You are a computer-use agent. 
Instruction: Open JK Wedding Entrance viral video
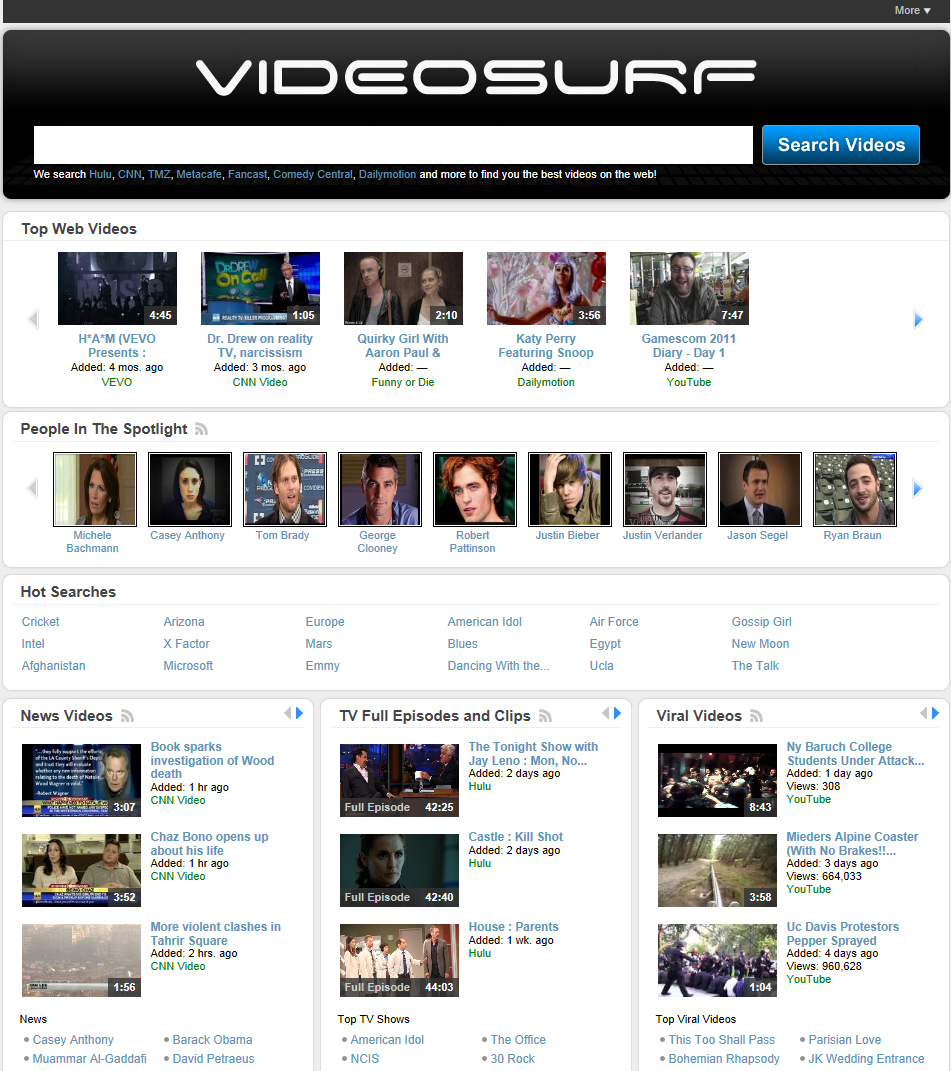tap(866, 1059)
